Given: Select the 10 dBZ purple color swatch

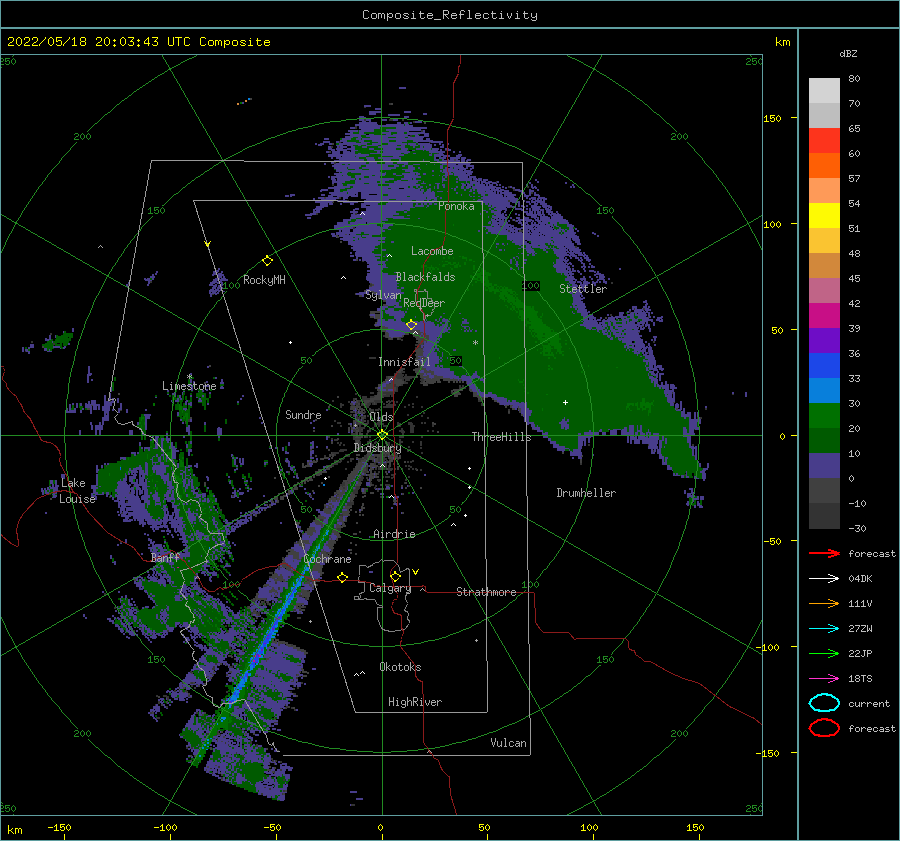Looking at the screenshot, I should [824, 466].
